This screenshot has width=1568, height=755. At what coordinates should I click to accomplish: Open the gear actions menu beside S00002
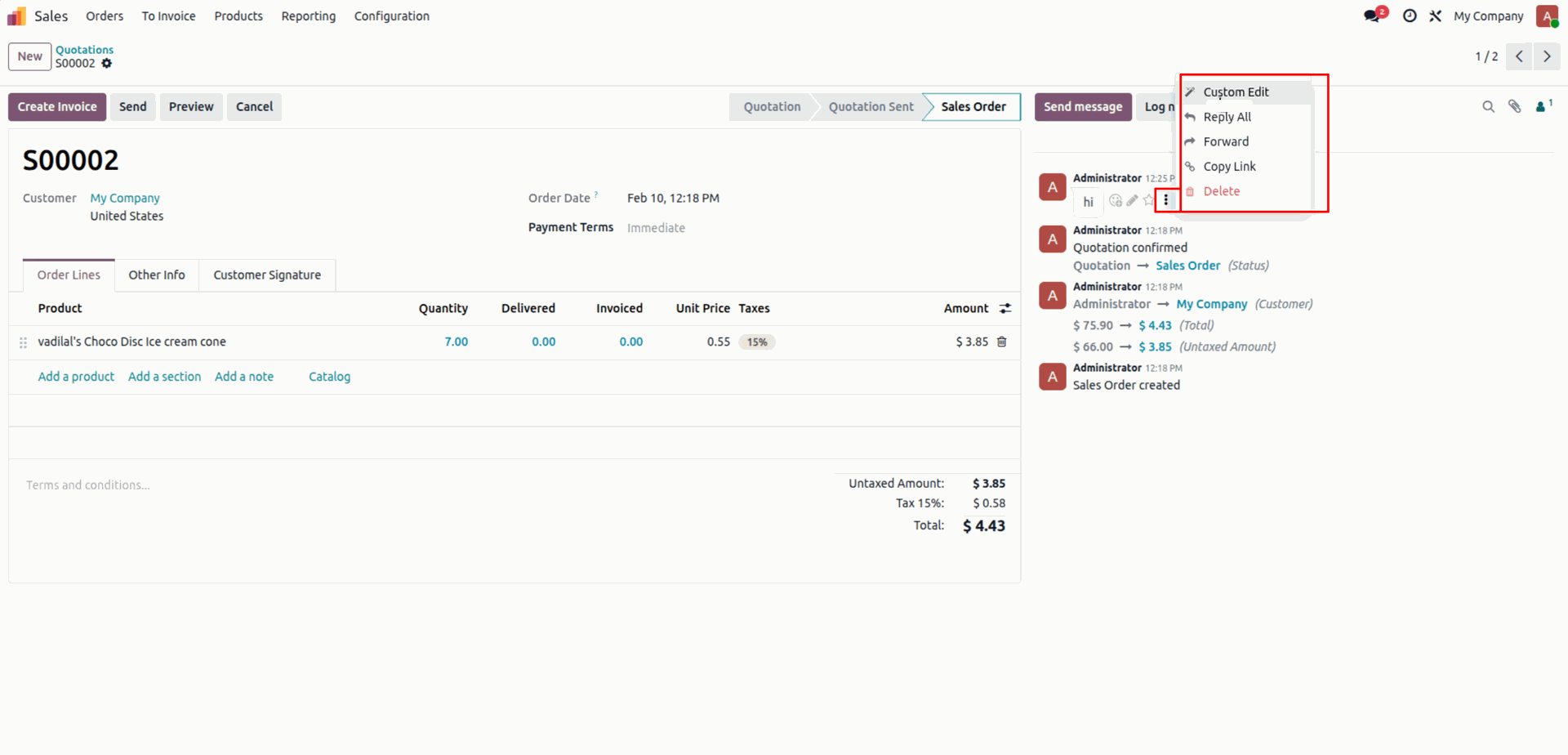coord(107,63)
